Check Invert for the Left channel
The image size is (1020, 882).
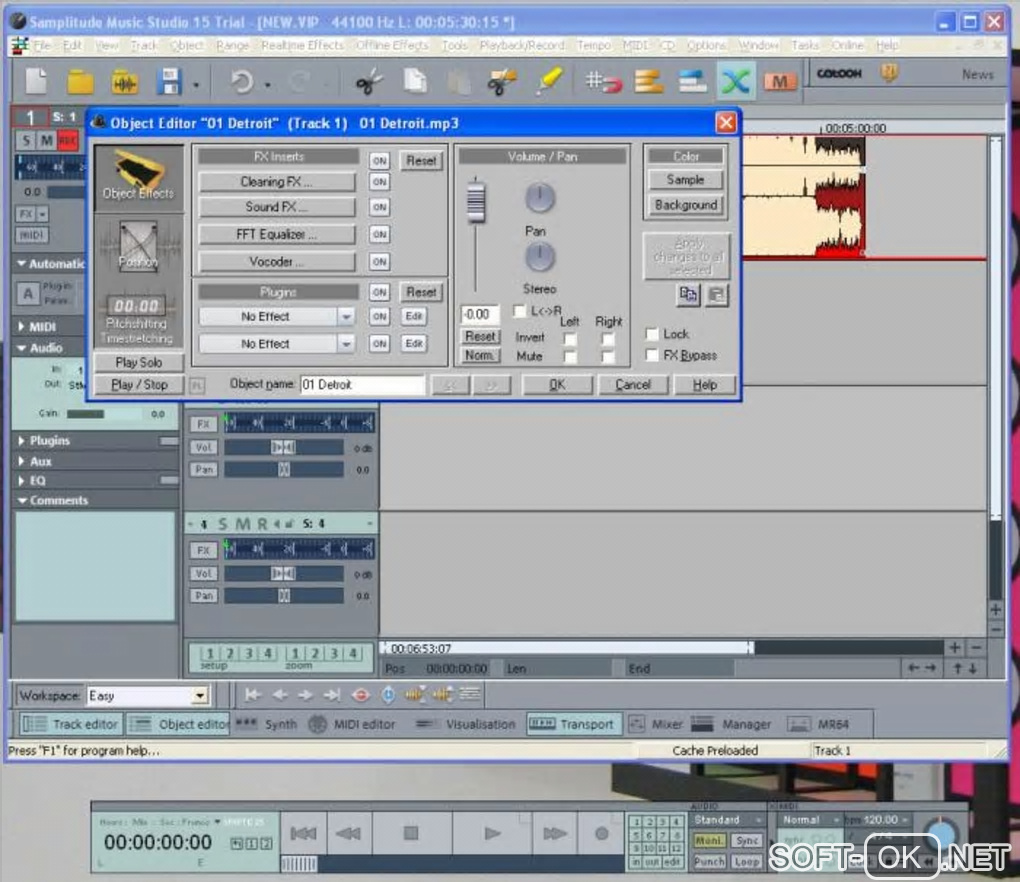(570, 339)
